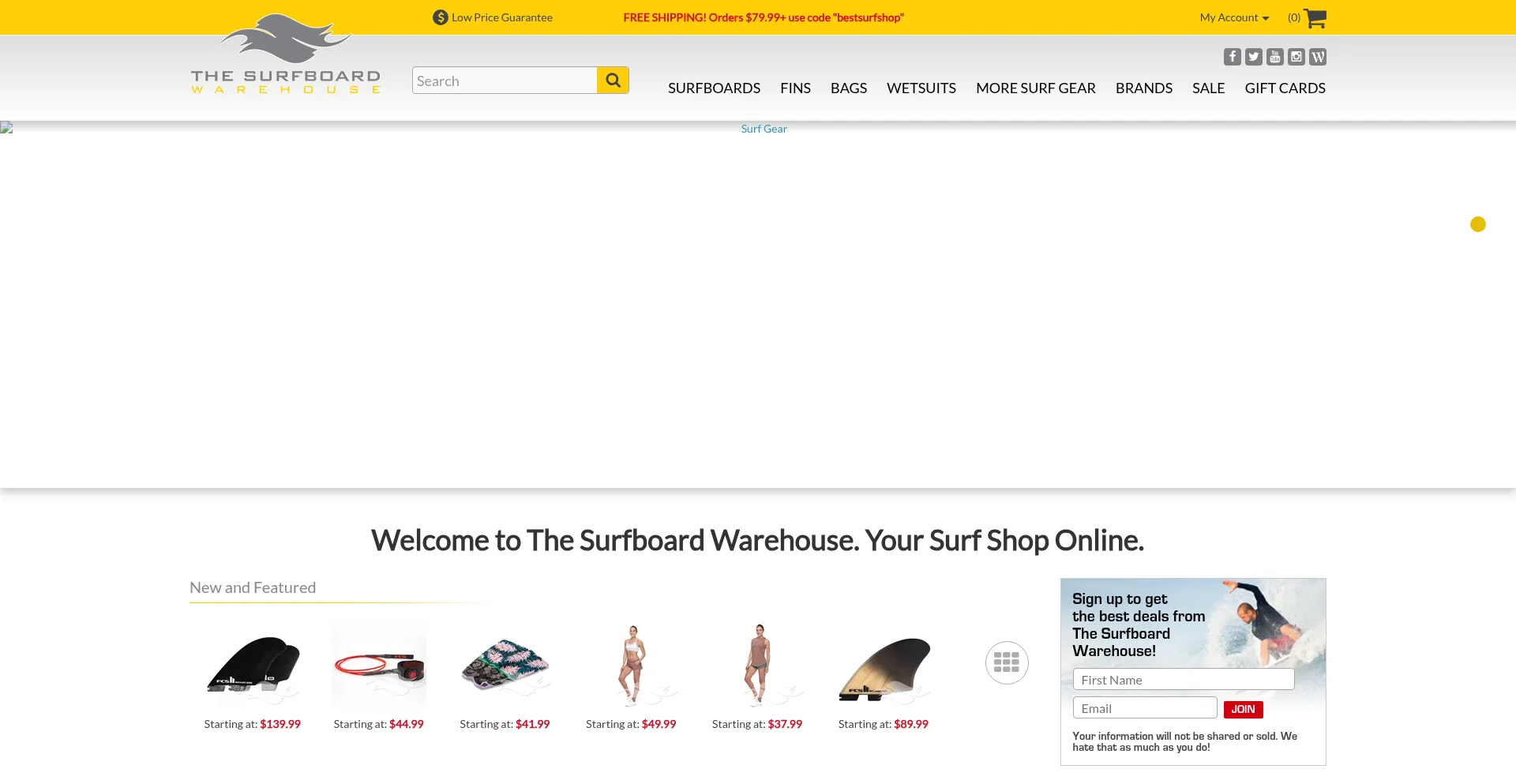Open the BRANDS menu

point(1144,88)
